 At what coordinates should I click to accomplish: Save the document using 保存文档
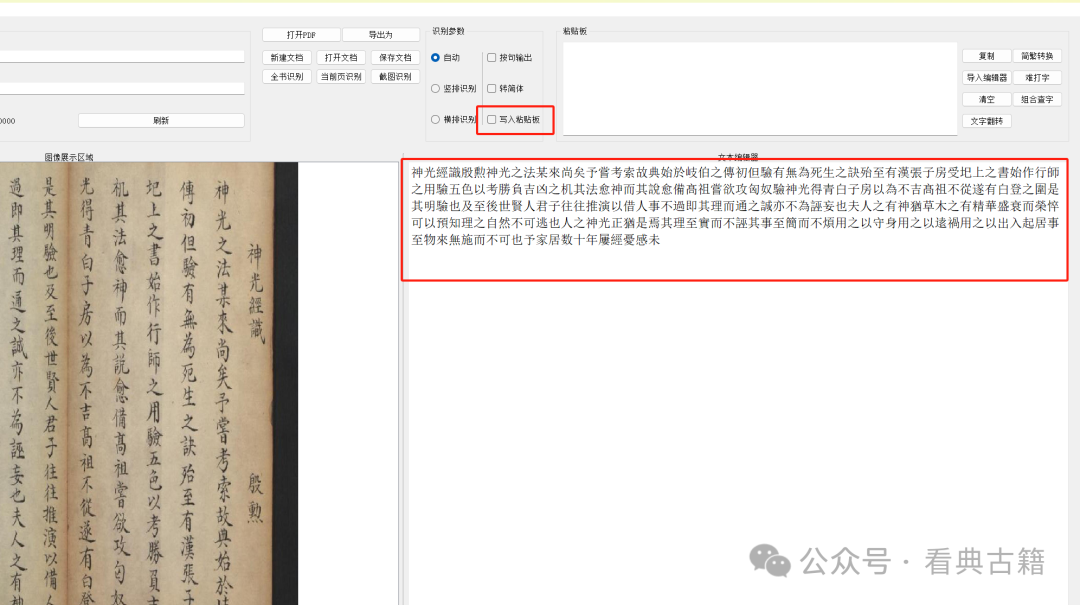394,57
